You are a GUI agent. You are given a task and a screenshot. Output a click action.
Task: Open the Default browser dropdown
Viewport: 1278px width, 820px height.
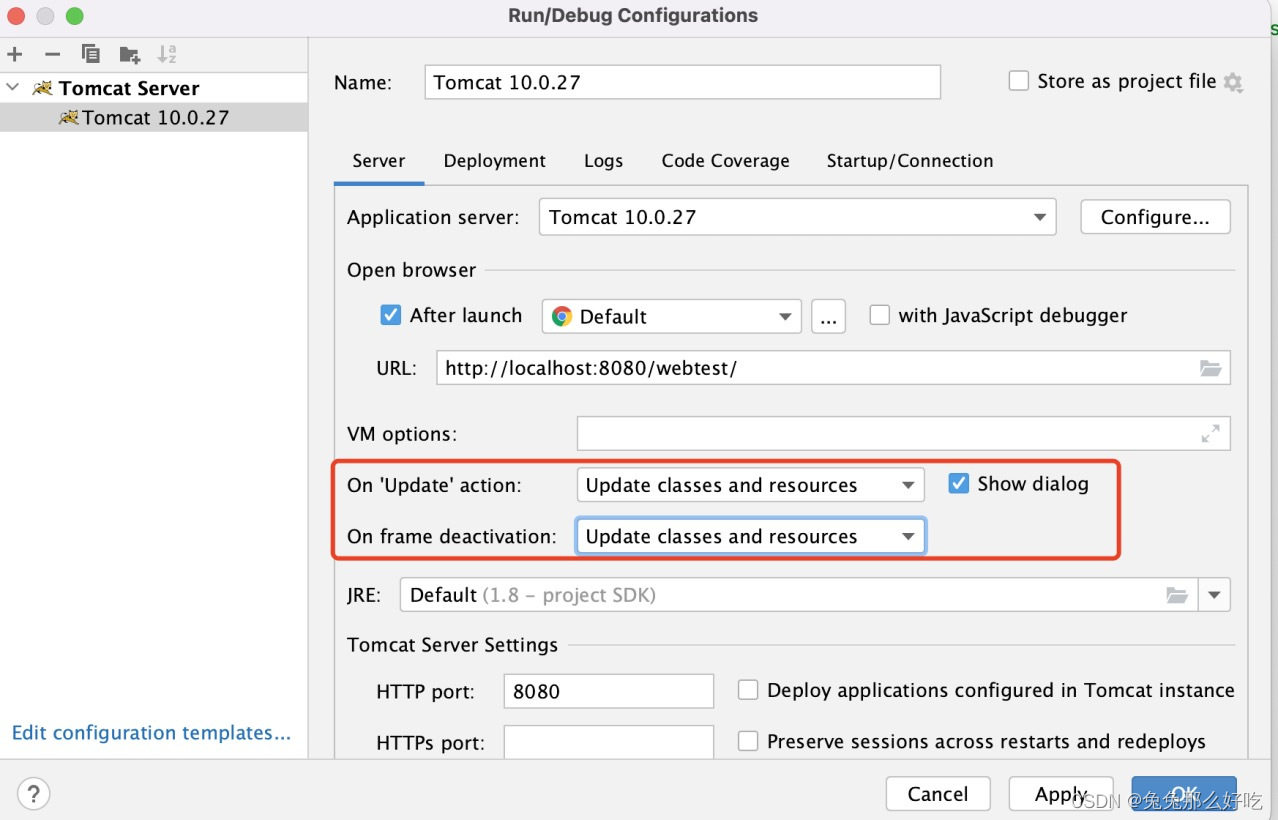click(671, 316)
